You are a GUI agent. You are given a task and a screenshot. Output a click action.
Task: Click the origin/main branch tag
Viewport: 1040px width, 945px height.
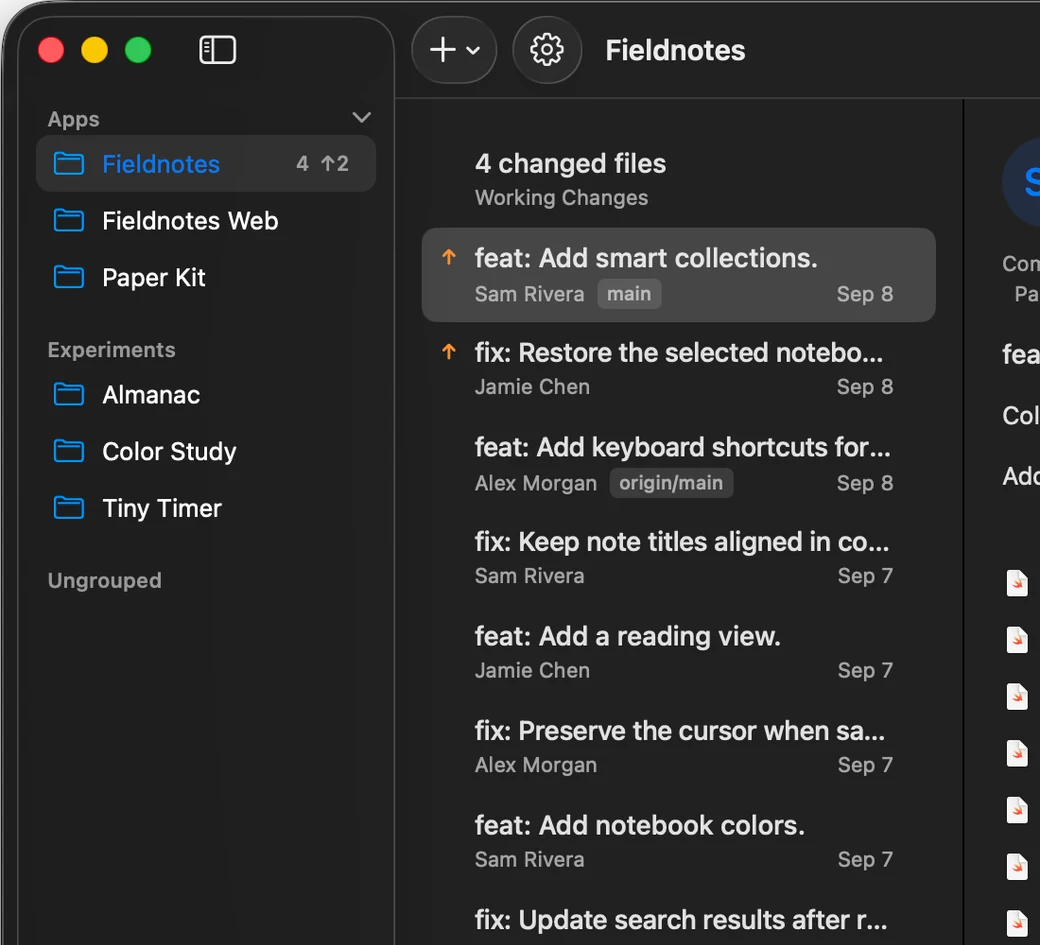[671, 483]
